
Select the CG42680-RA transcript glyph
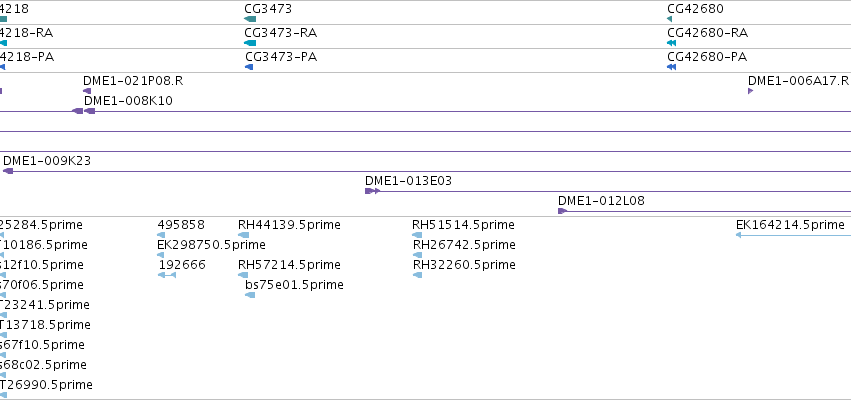tap(671, 43)
